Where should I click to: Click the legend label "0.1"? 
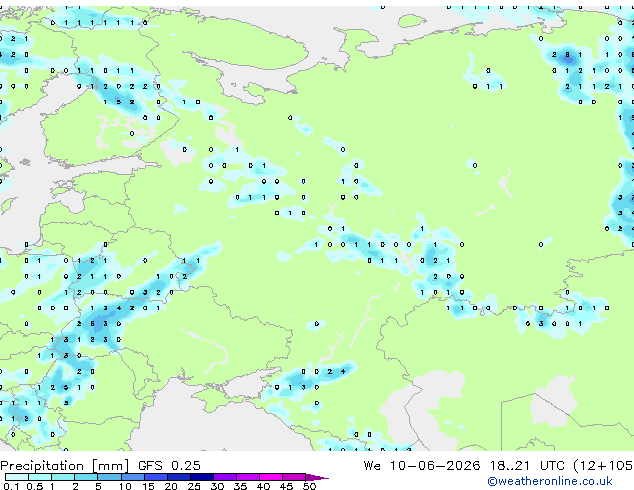tap(11, 486)
